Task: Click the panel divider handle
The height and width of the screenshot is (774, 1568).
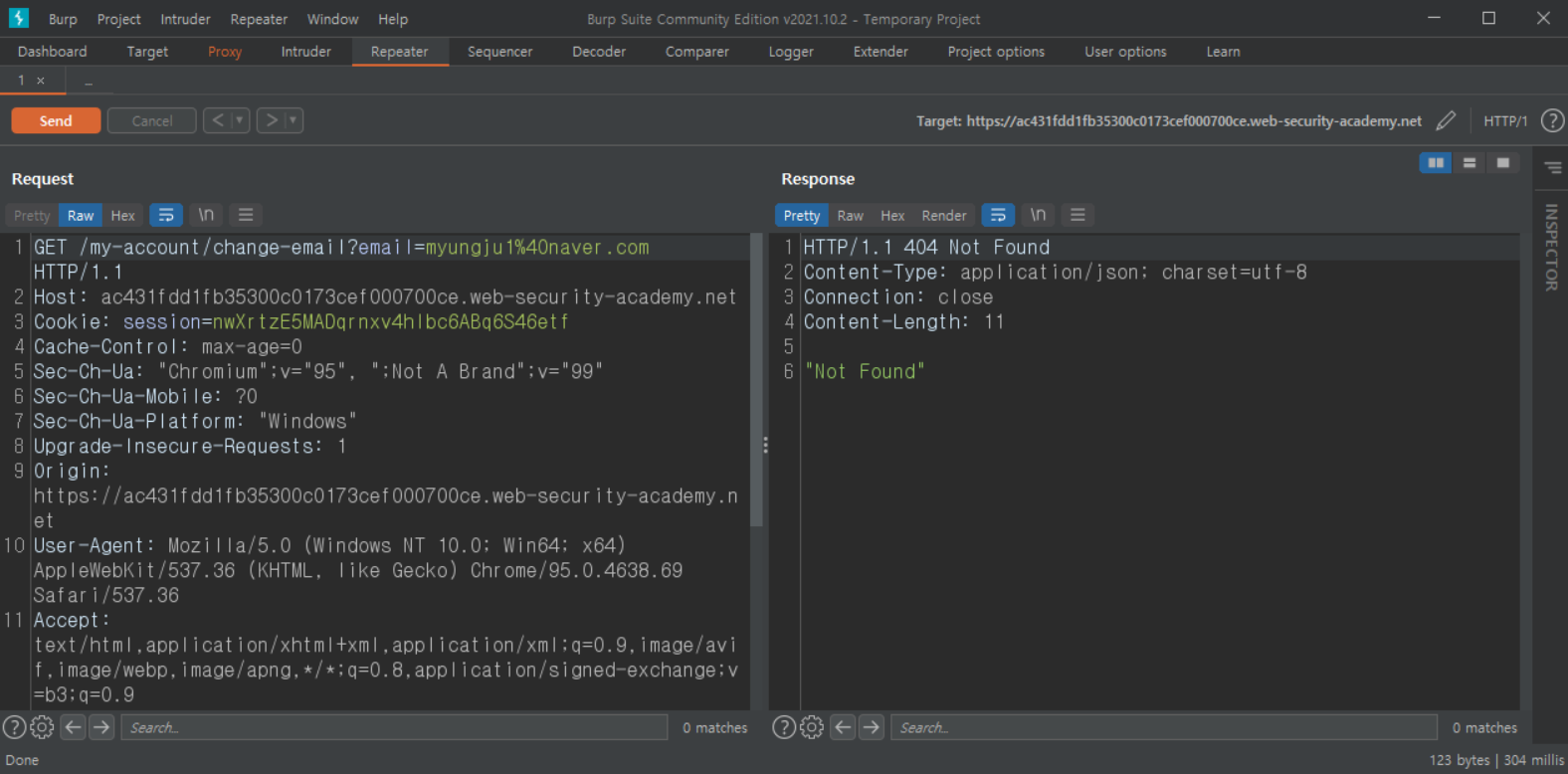Action: [765, 445]
